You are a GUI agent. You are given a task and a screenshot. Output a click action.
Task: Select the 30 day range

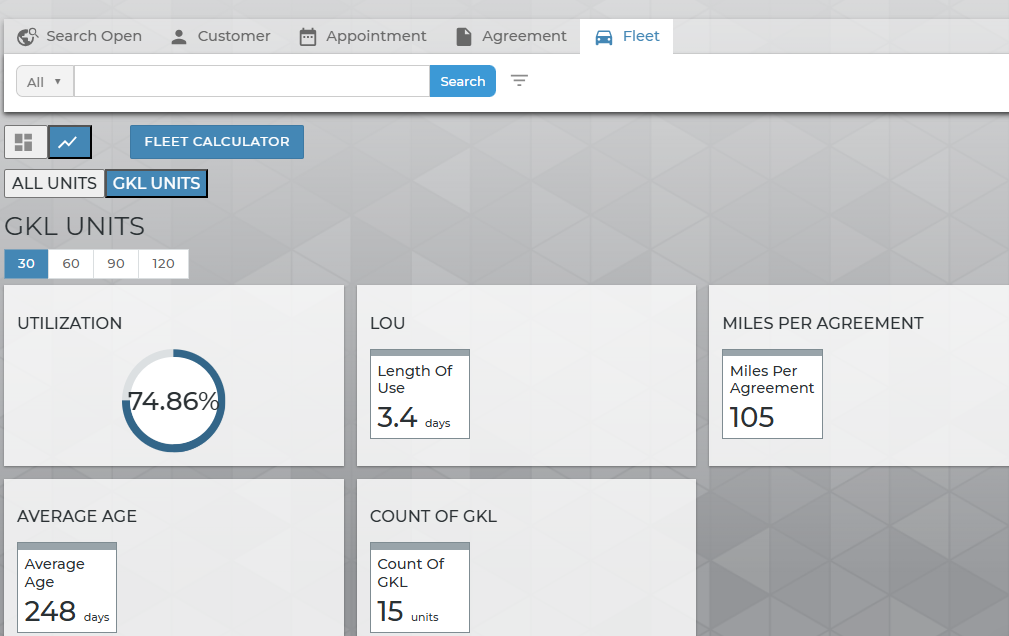[26, 264]
